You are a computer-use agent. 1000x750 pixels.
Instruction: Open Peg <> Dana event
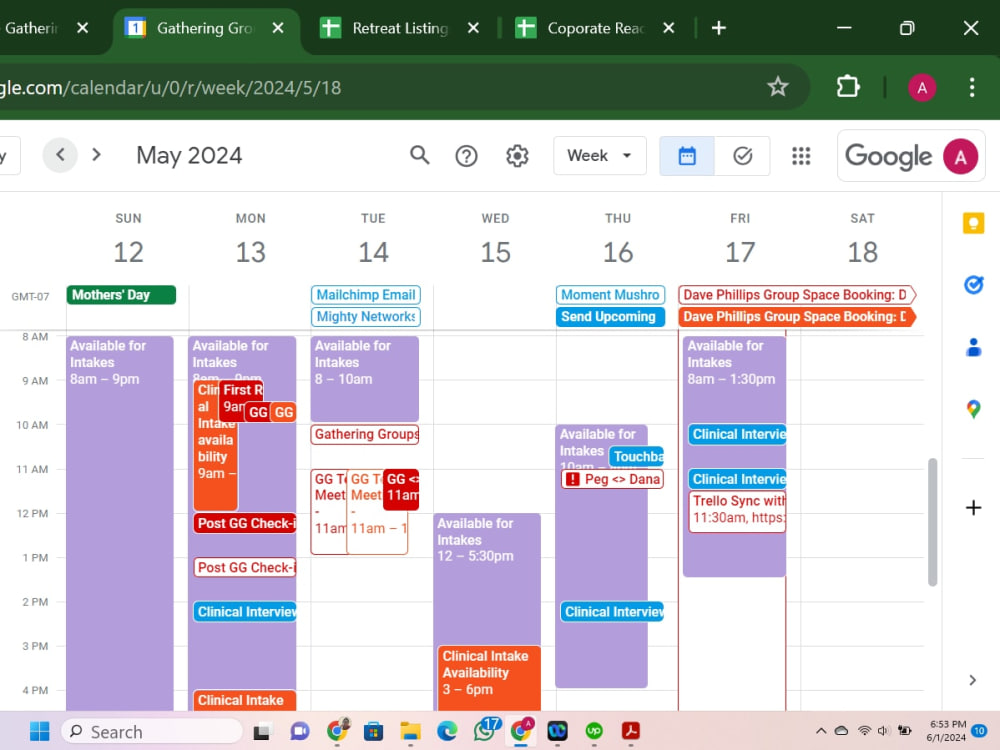click(x=612, y=479)
